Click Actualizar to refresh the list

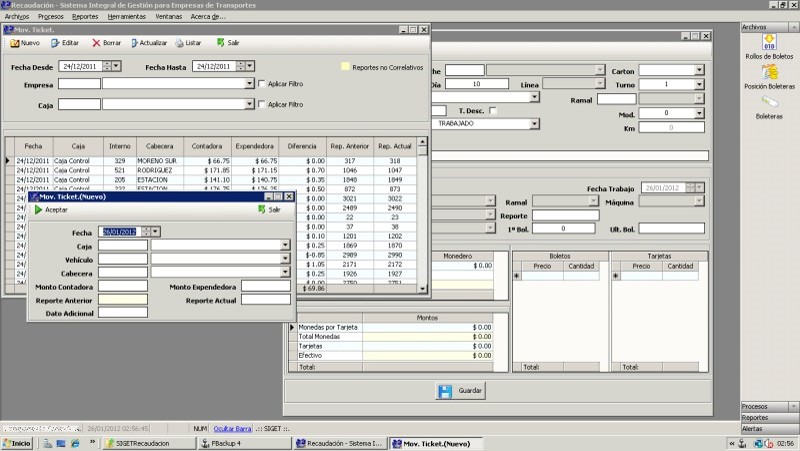tap(149, 43)
